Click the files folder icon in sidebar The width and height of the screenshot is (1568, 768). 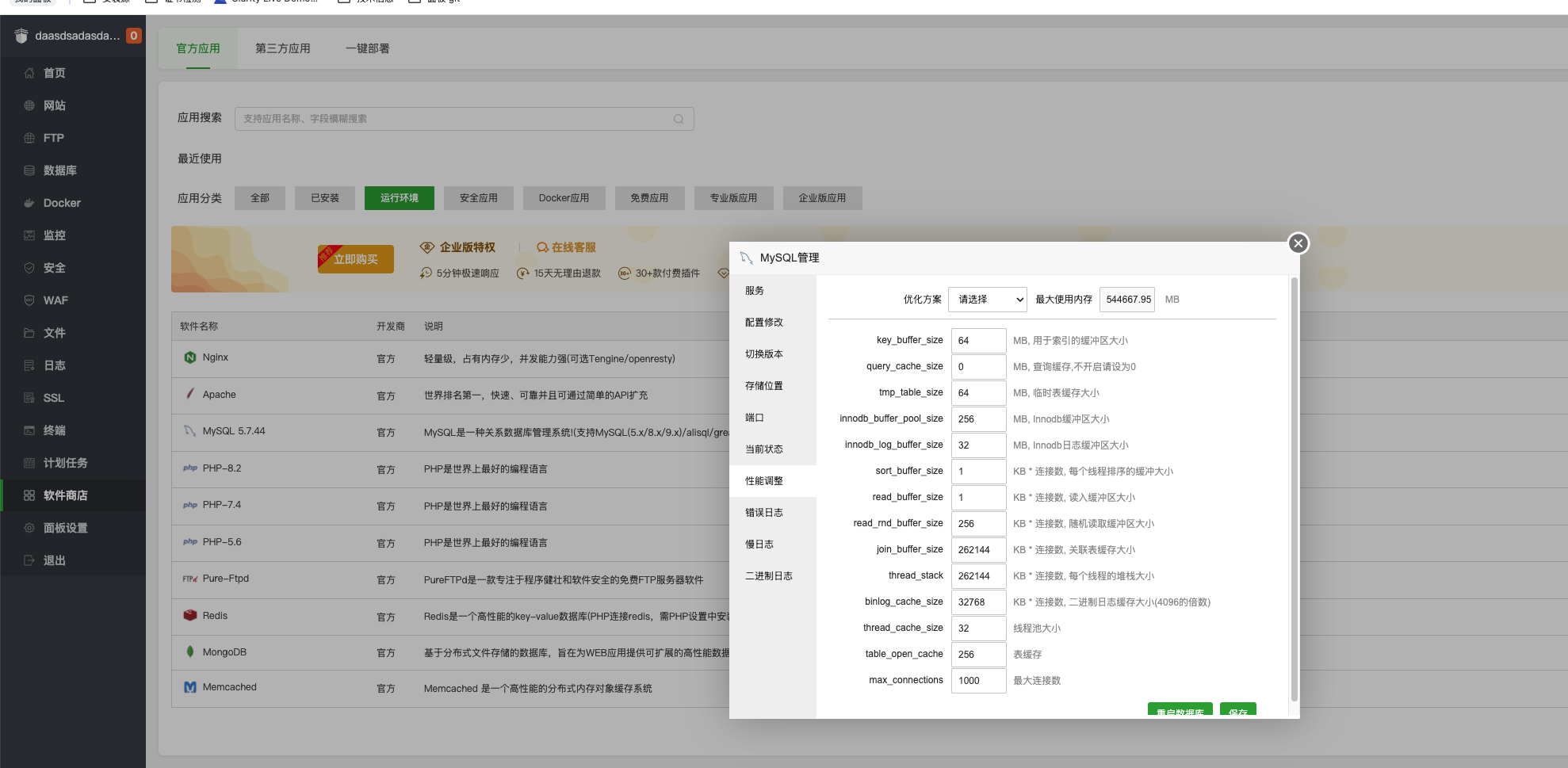29,333
